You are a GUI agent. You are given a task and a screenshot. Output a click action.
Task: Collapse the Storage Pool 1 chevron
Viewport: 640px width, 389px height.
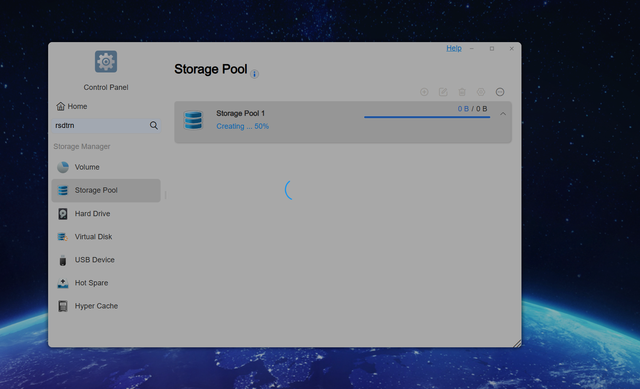point(503,114)
